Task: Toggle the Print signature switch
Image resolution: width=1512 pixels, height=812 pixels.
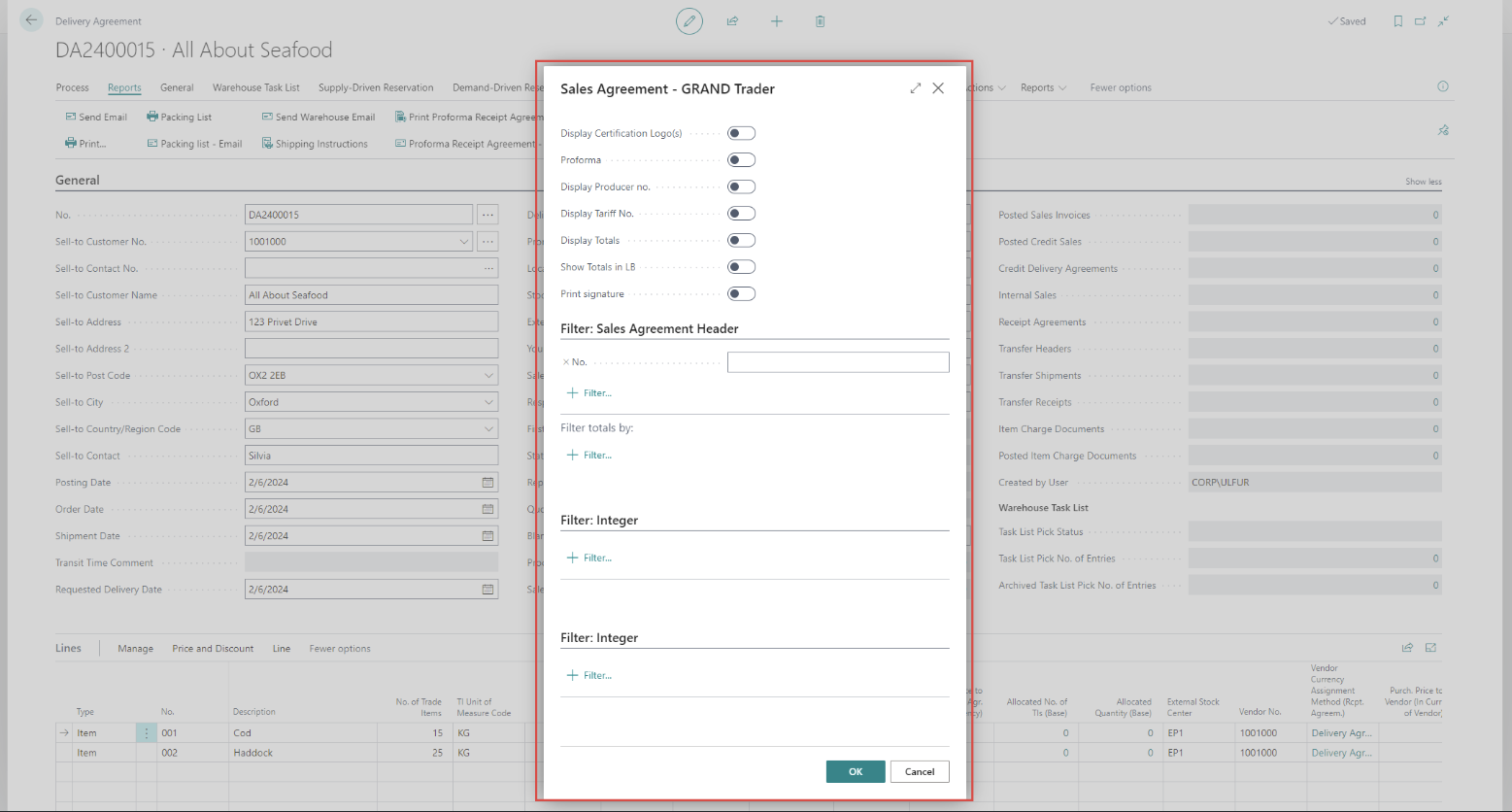Action: pos(741,293)
